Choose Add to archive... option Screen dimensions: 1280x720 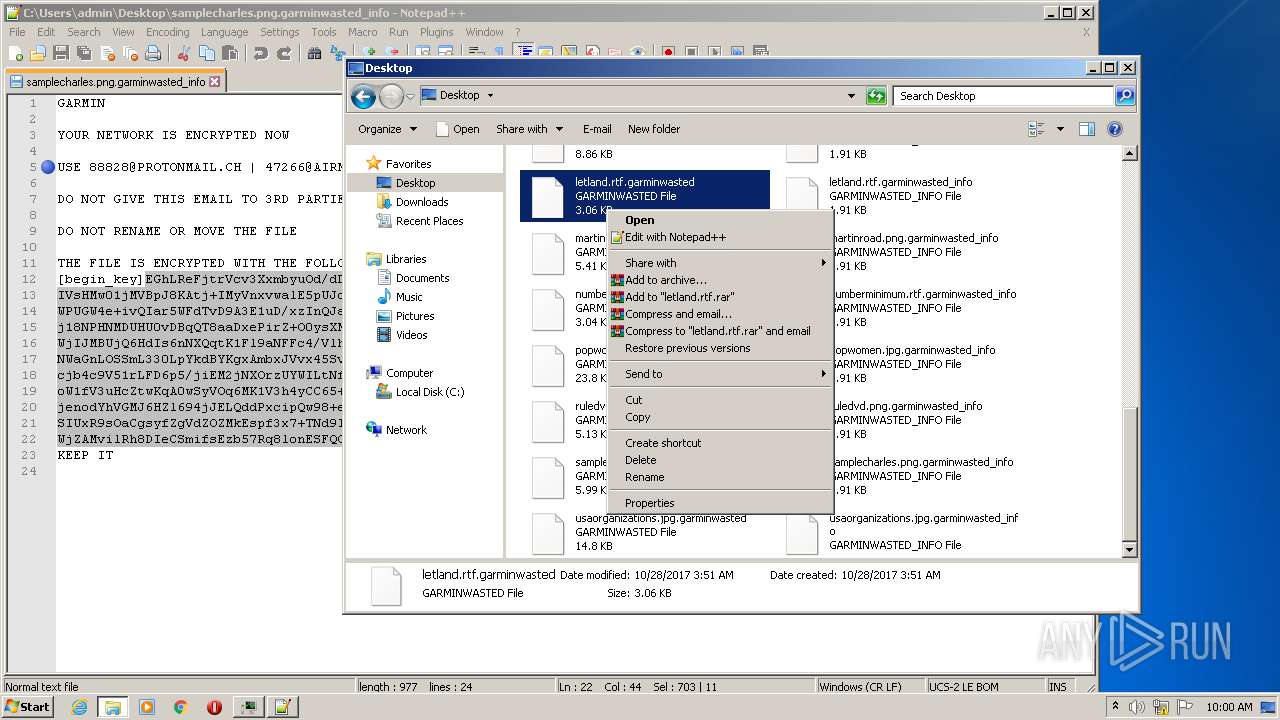720,280
